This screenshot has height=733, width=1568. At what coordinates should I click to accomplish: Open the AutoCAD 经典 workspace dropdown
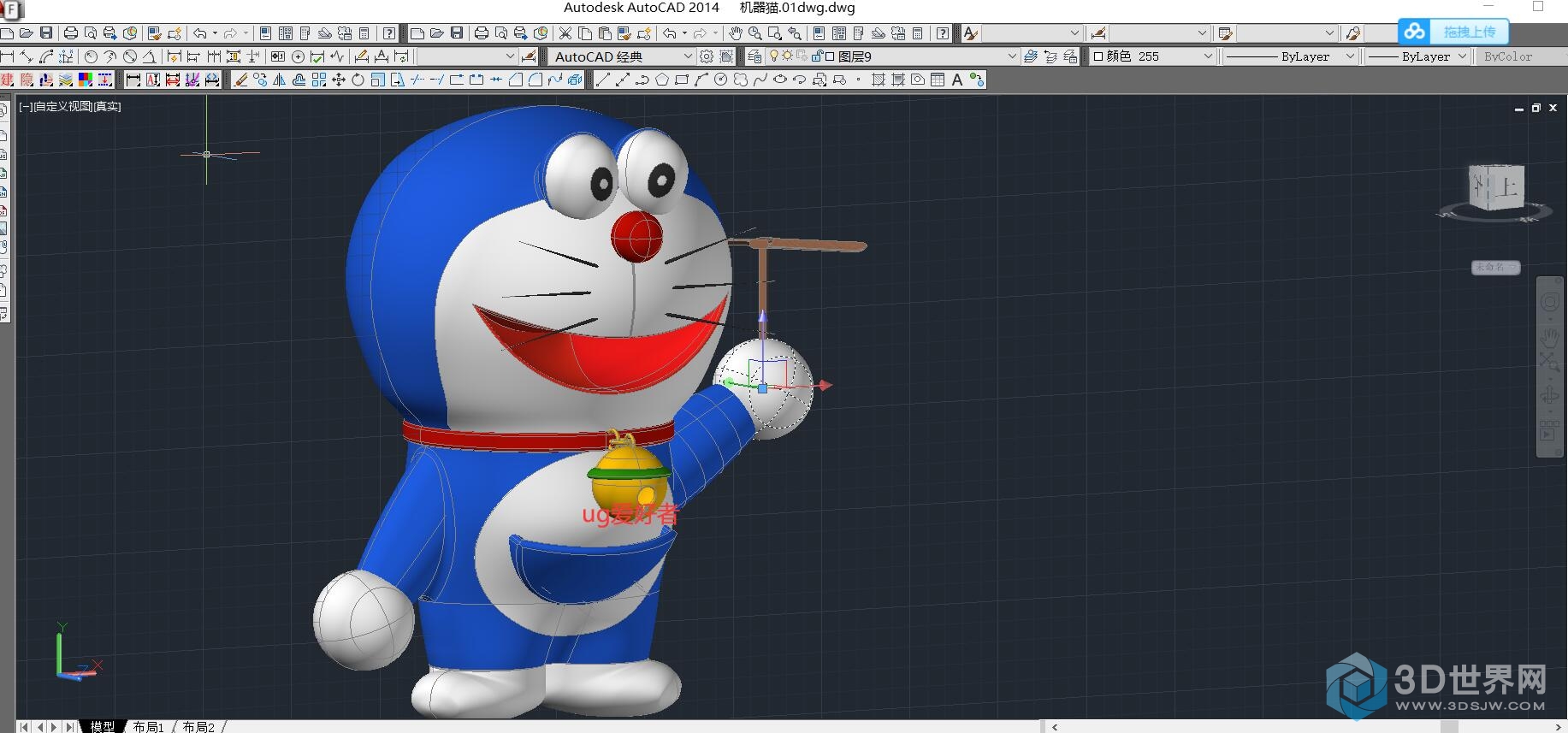(x=688, y=56)
